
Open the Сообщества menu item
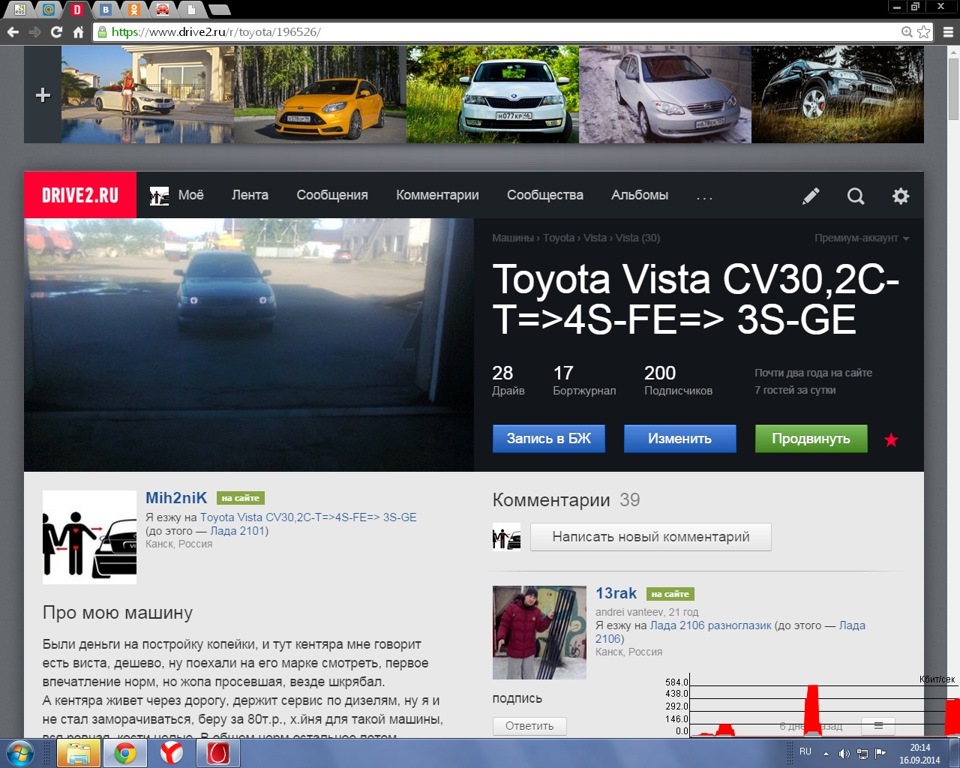pos(545,195)
